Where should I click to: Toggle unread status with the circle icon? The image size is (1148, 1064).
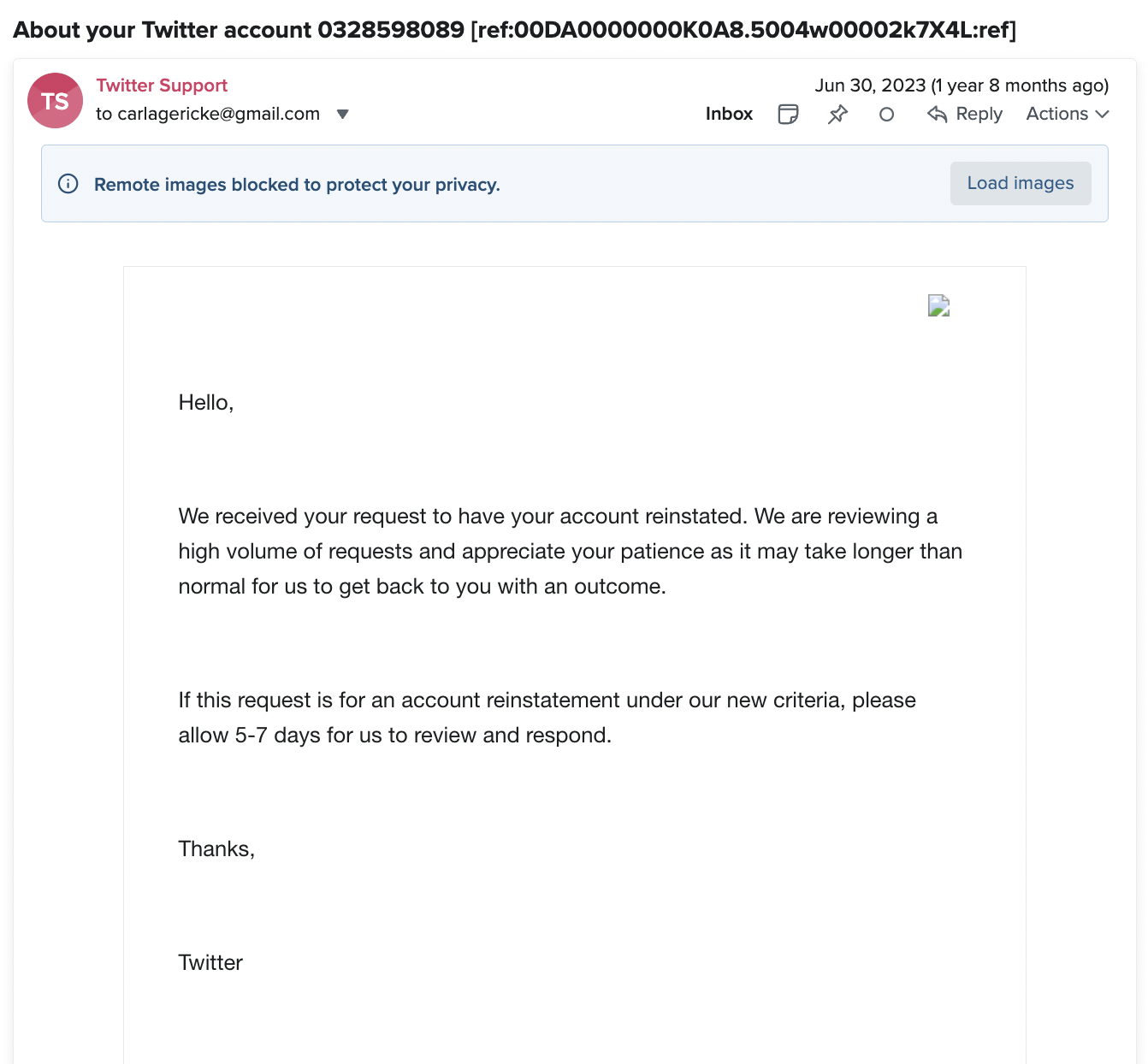point(886,114)
